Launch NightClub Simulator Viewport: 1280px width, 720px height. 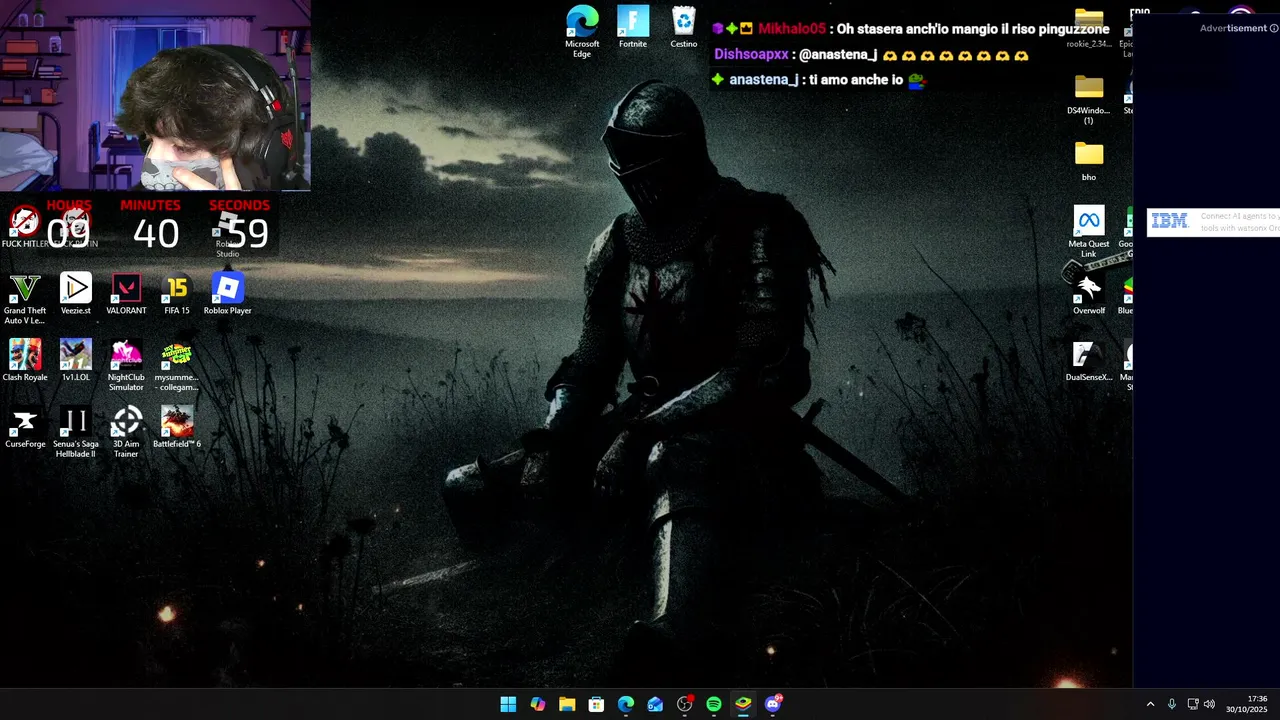pos(126,365)
